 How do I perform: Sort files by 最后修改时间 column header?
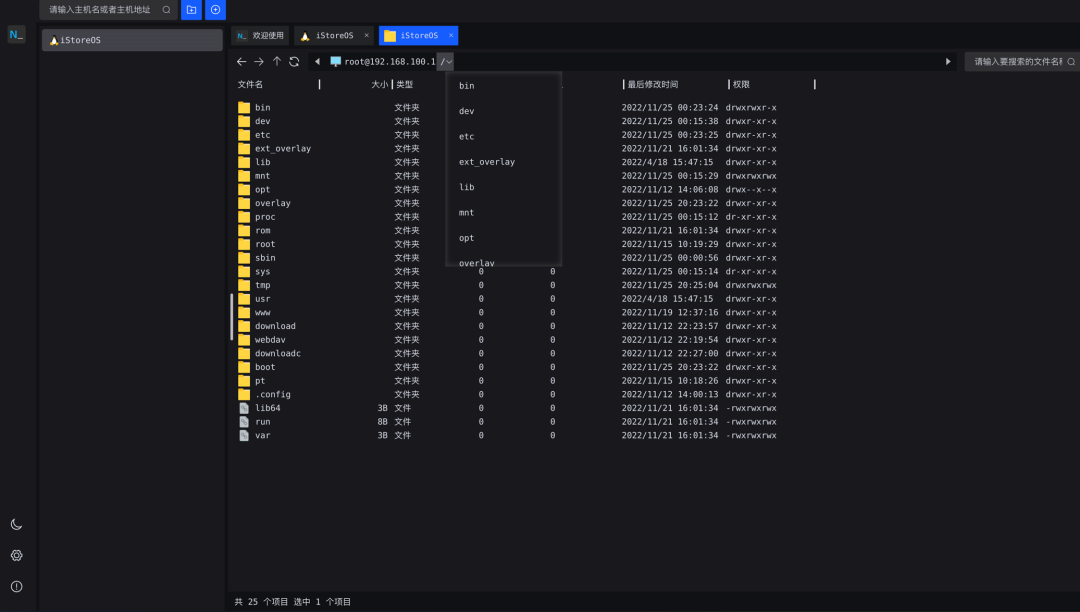(653, 85)
